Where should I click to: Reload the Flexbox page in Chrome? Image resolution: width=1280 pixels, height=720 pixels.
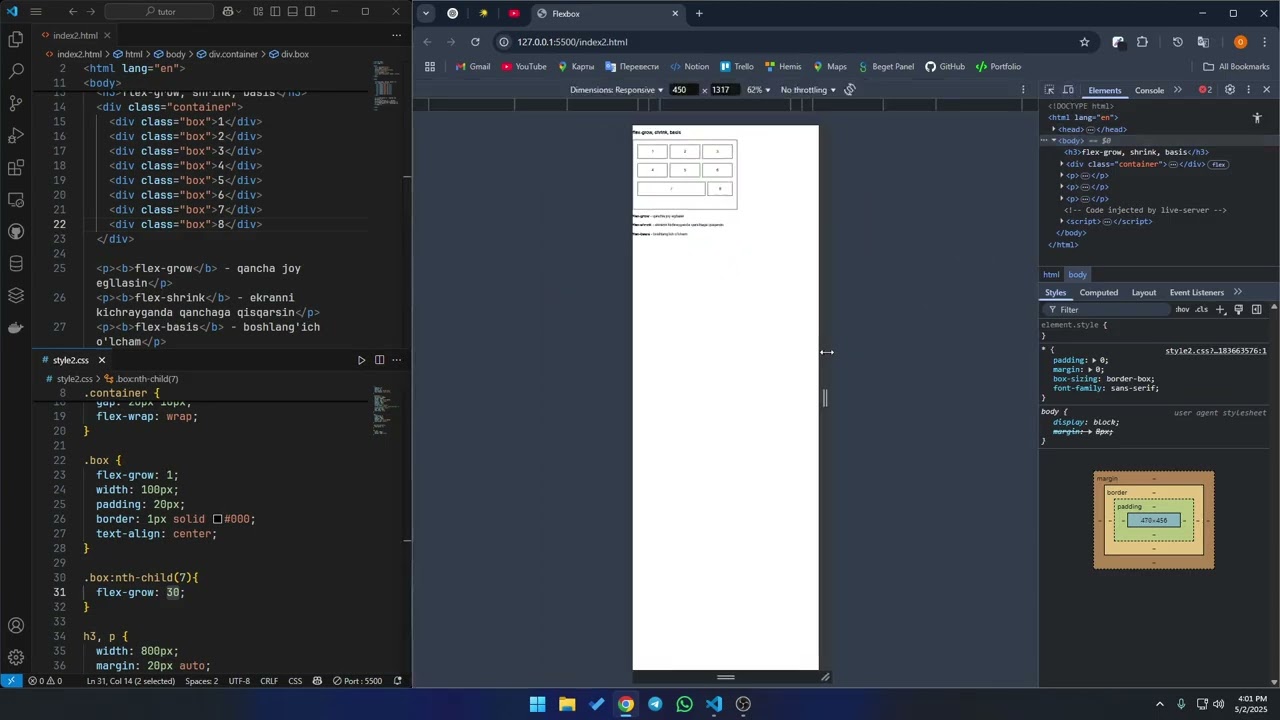click(475, 42)
